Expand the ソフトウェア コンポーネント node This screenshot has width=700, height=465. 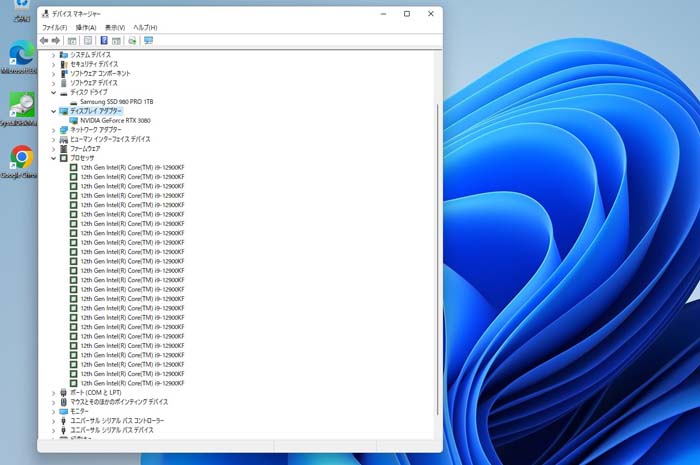coord(53,74)
